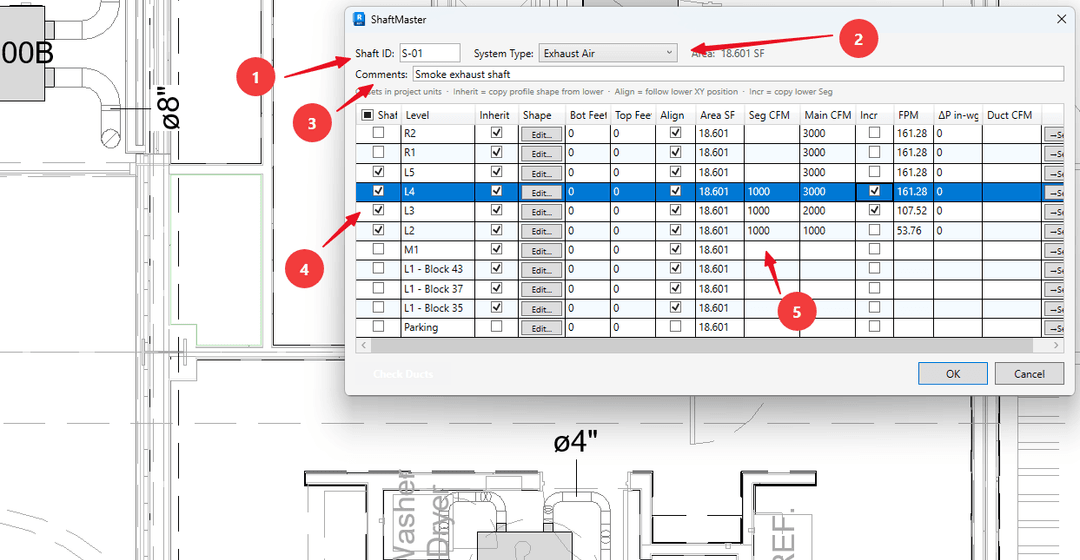
Task: Click Main CFM cell in R2 row
Action: pyautogui.click(x=828, y=133)
